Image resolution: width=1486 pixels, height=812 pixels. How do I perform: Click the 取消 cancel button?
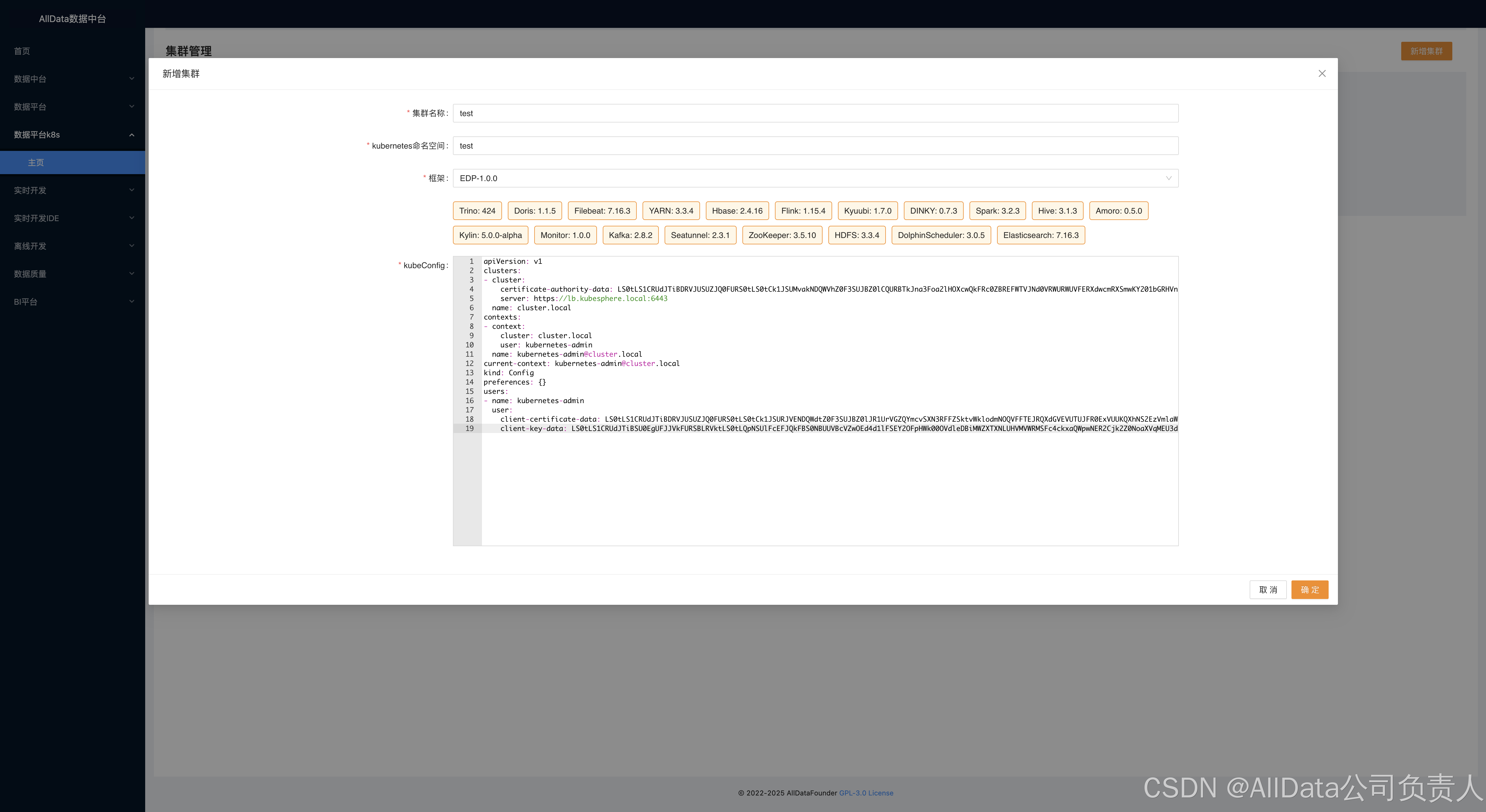[x=1267, y=589]
